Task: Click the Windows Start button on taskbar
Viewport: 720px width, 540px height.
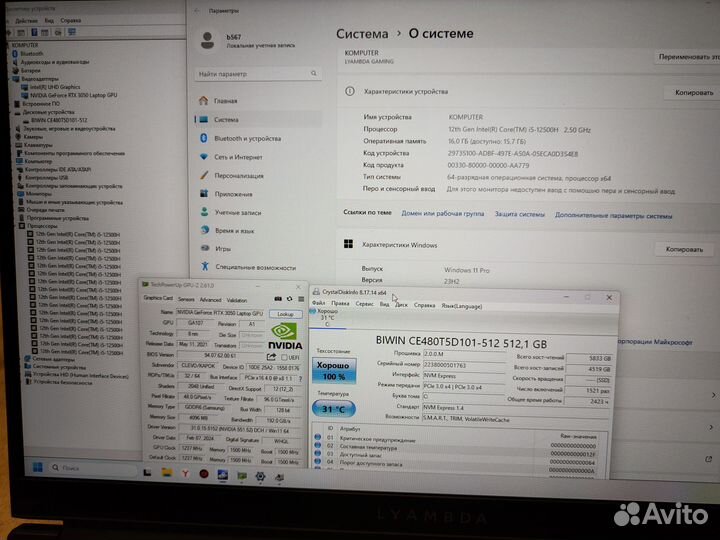Action: [38, 468]
